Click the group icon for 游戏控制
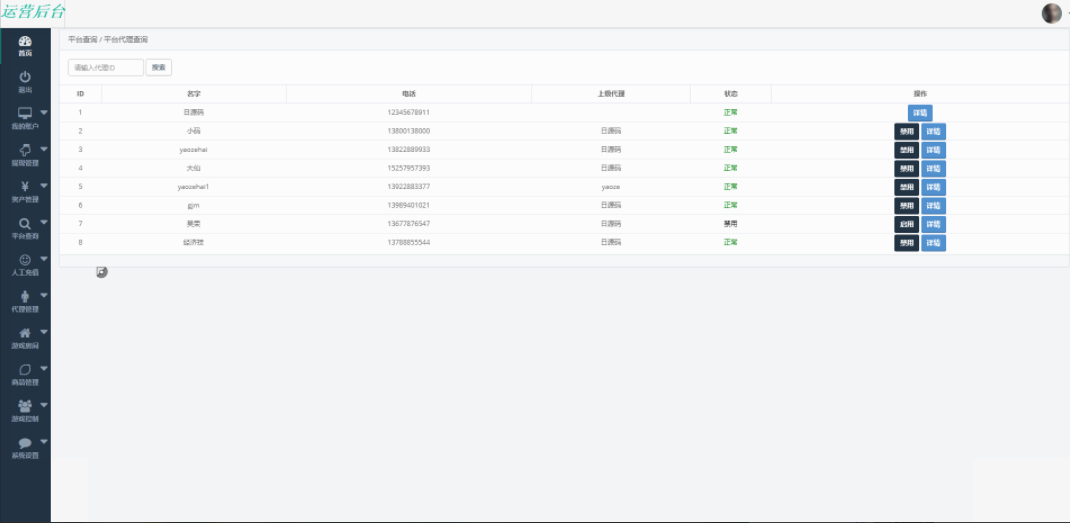The width and height of the screenshot is (1070, 523). coord(25,406)
